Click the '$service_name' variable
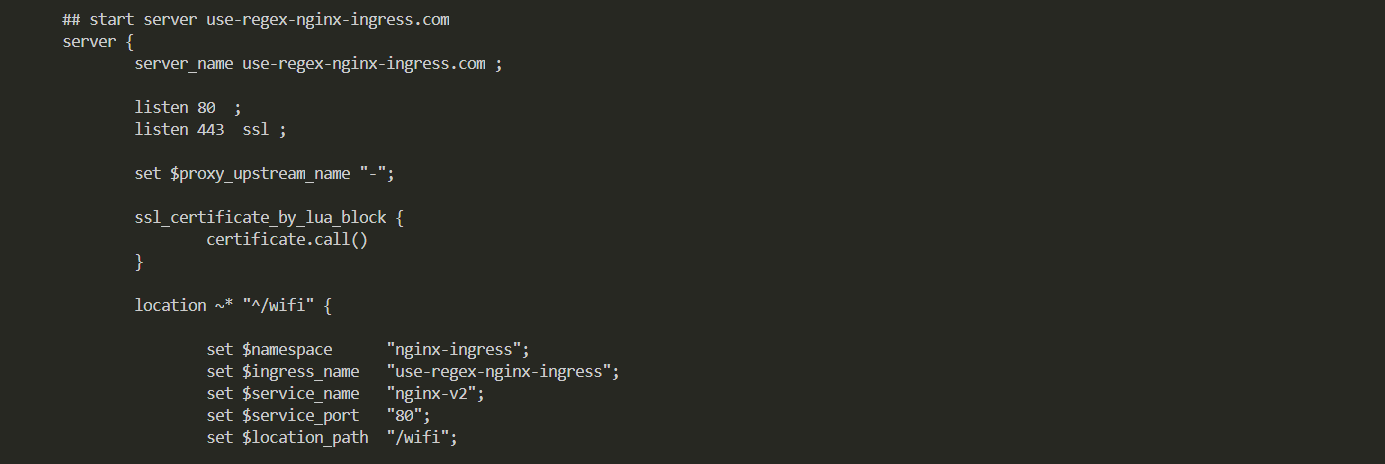 [x=300, y=393]
